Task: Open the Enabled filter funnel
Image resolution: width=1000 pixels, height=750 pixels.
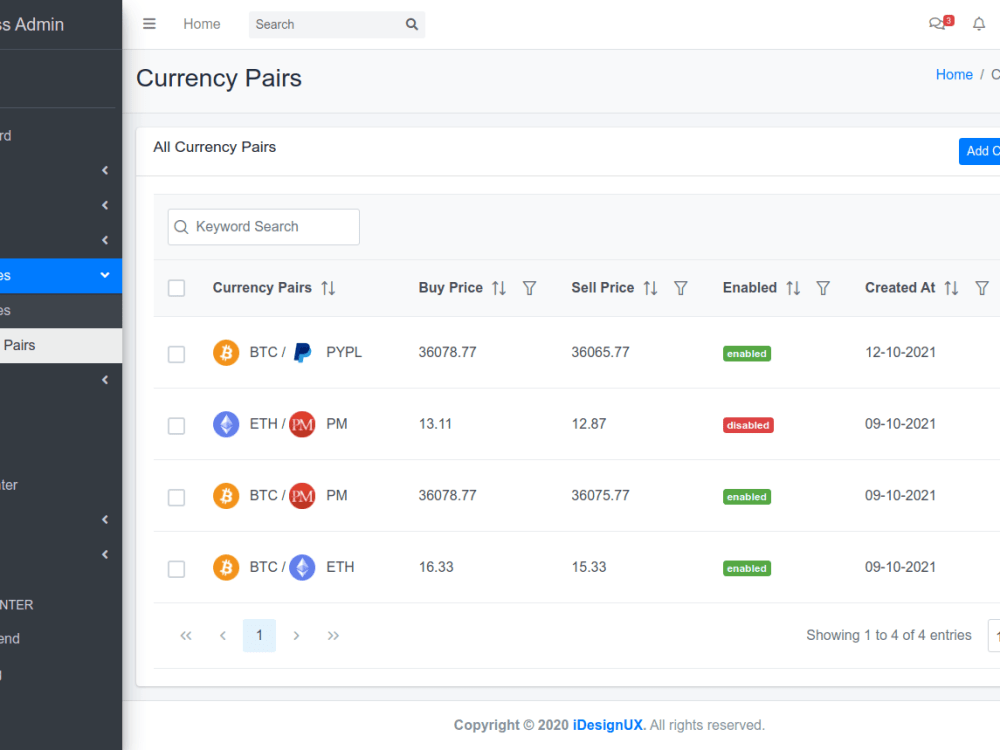Action: tap(823, 288)
